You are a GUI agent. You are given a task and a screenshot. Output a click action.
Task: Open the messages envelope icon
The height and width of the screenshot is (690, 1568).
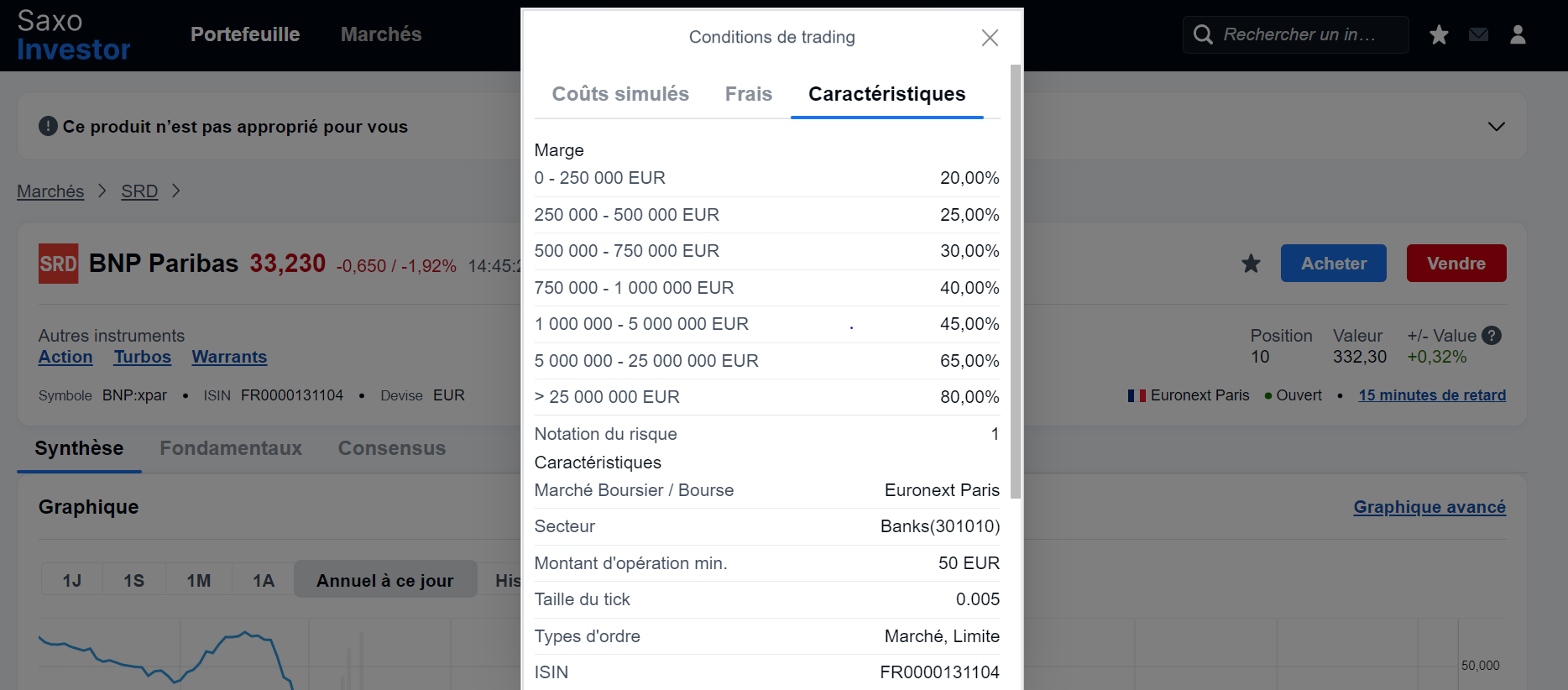coord(1479,34)
